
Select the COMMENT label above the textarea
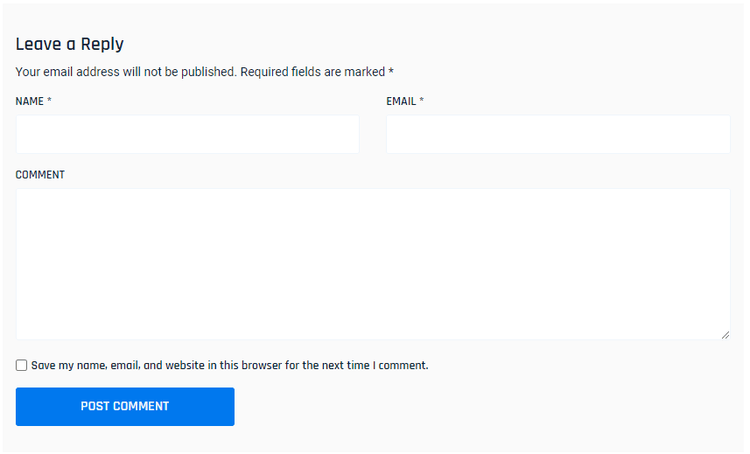pyautogui.click(x=40, y=175)
